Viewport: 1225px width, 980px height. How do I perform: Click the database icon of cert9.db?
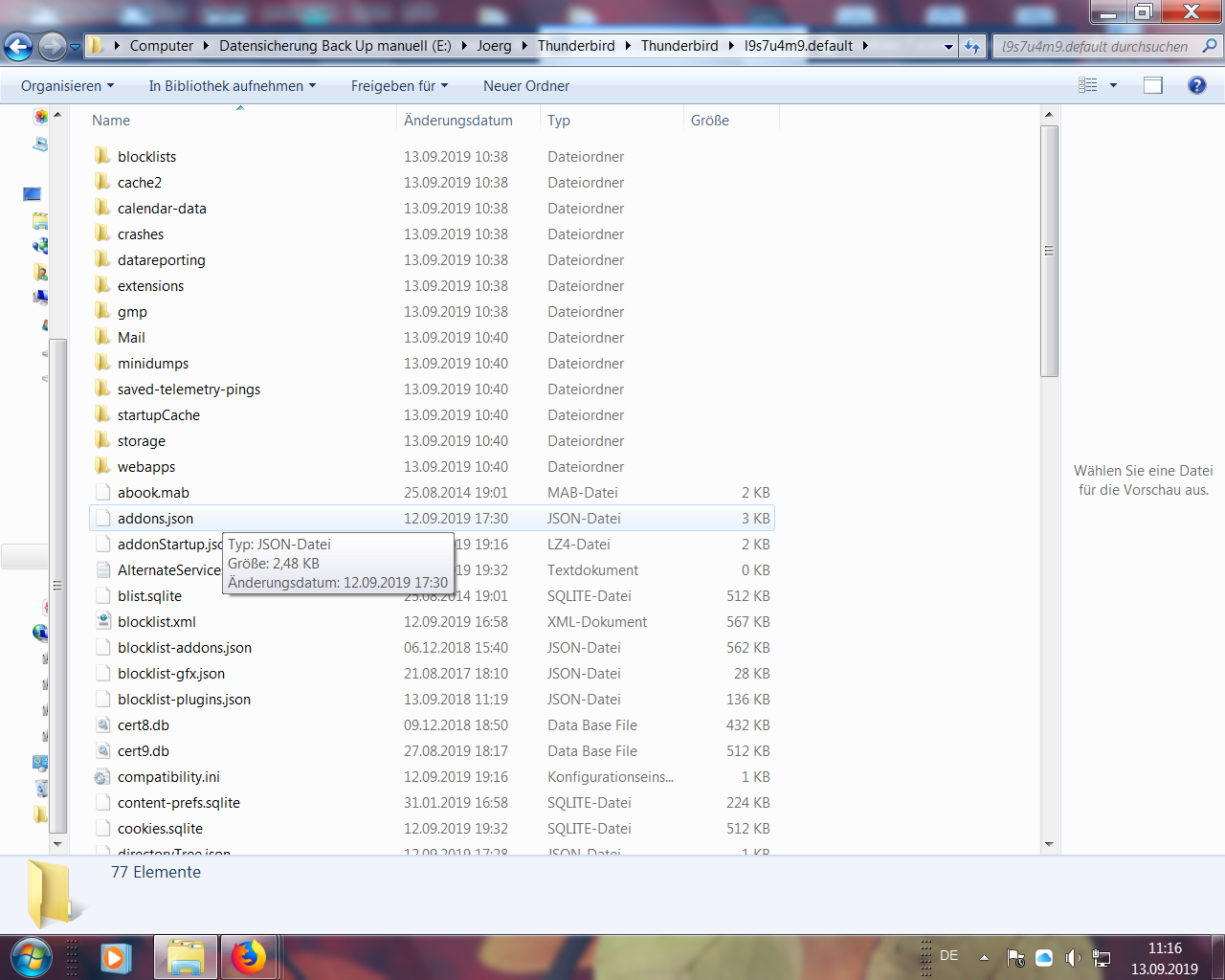pyautogui.click(x=102, y=750)
